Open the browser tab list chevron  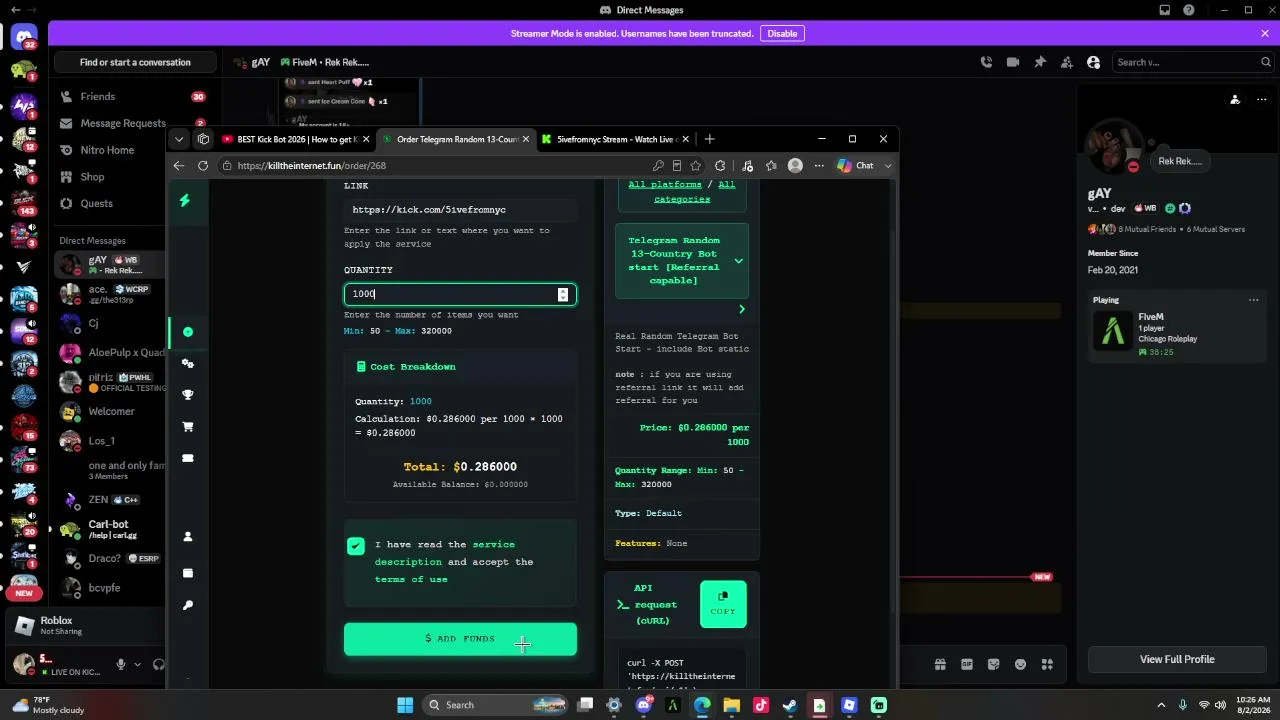178,139
